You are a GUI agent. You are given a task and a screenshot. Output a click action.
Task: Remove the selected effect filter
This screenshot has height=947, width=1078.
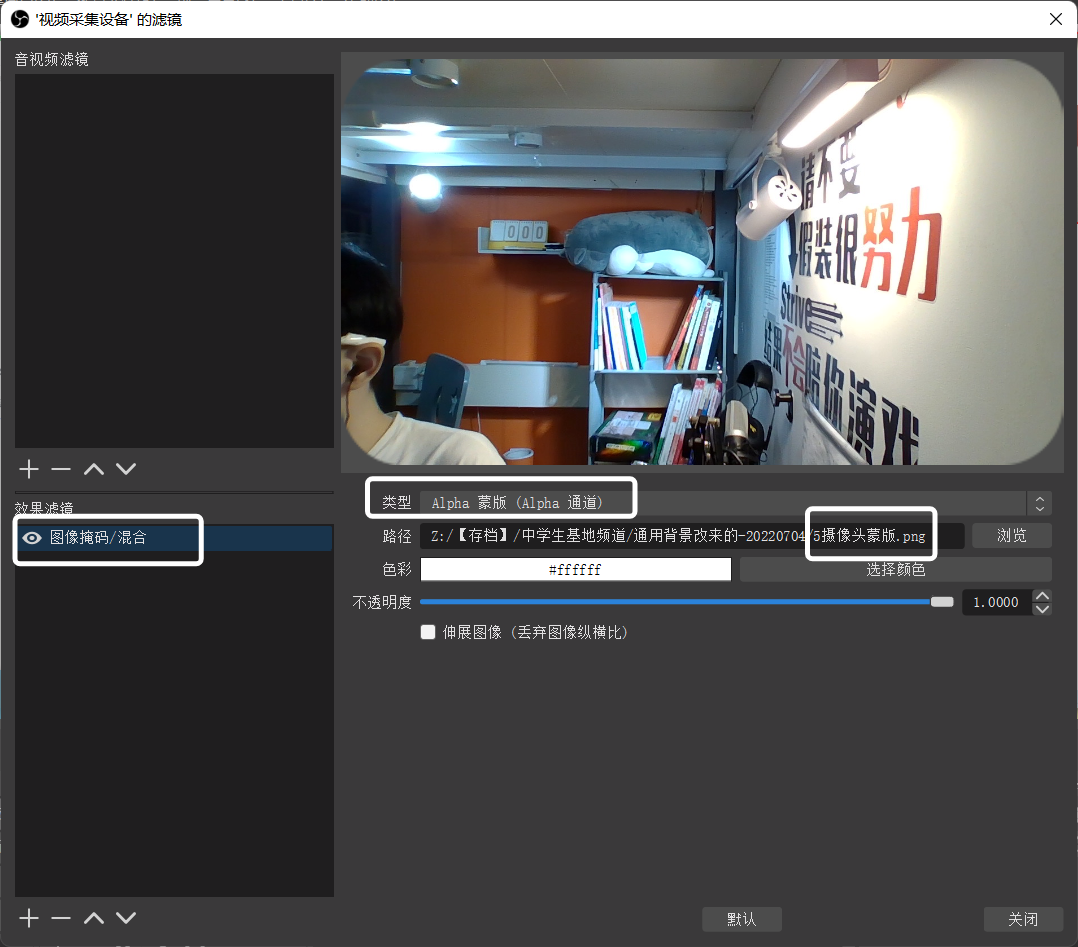tap(61, 918)
